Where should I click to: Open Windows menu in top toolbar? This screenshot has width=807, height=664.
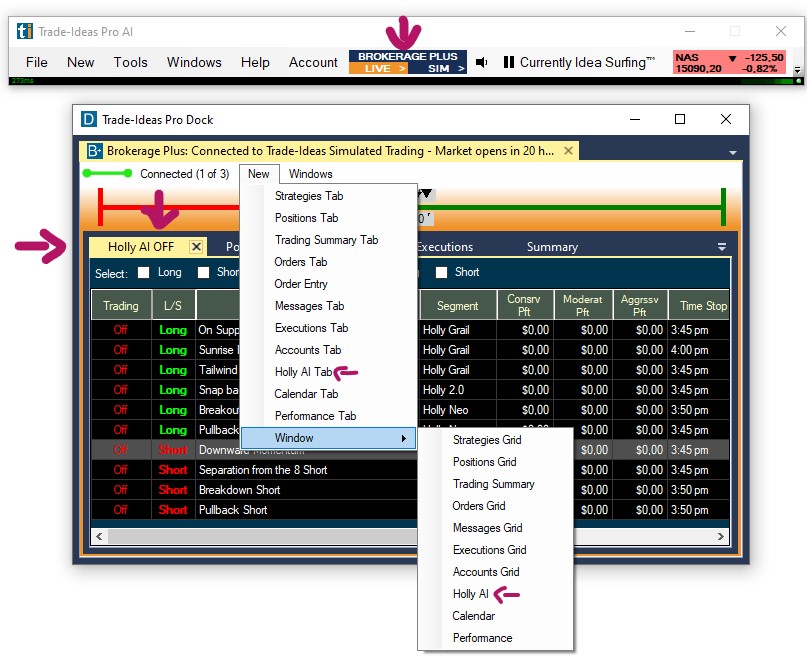click(x=194, y=62)
